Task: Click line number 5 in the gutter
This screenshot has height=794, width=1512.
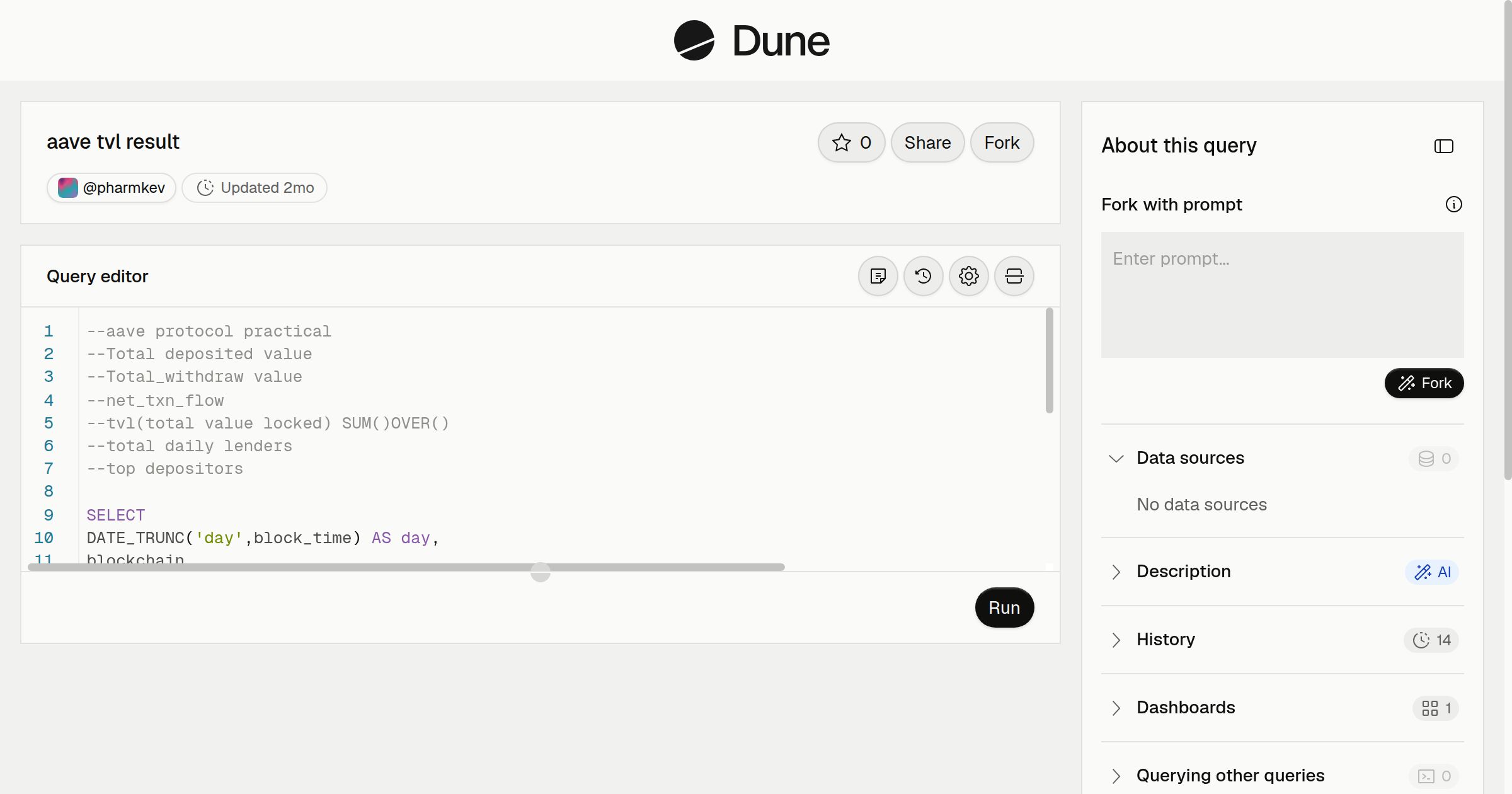Action: [x=49, y=423]
